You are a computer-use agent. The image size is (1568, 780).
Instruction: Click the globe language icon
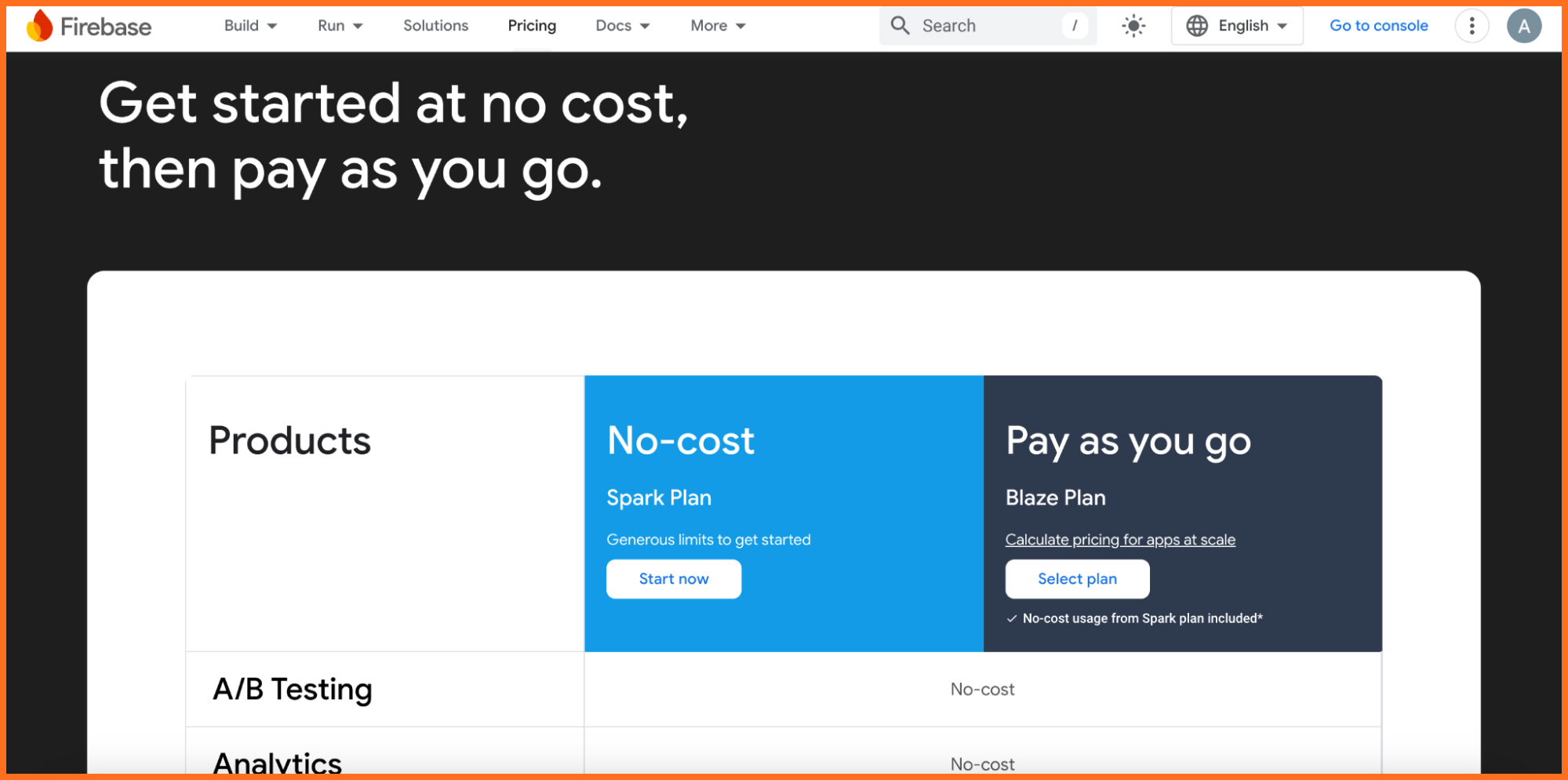pyautogui.click(x=1197, y=26)
